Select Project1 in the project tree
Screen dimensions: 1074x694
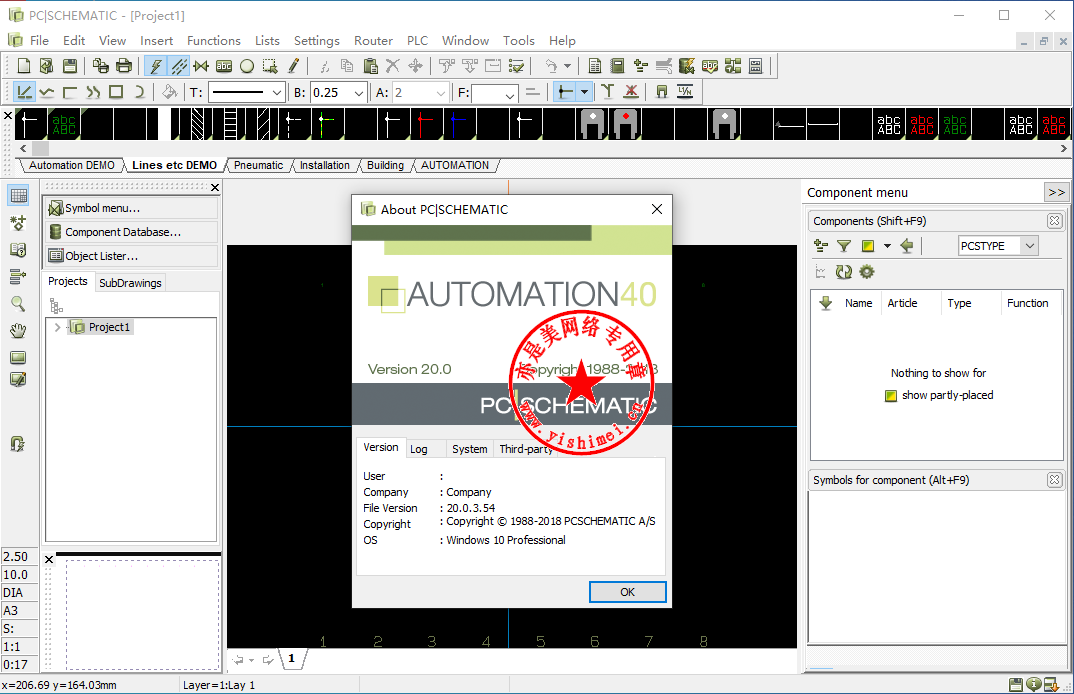pos(109,327)
